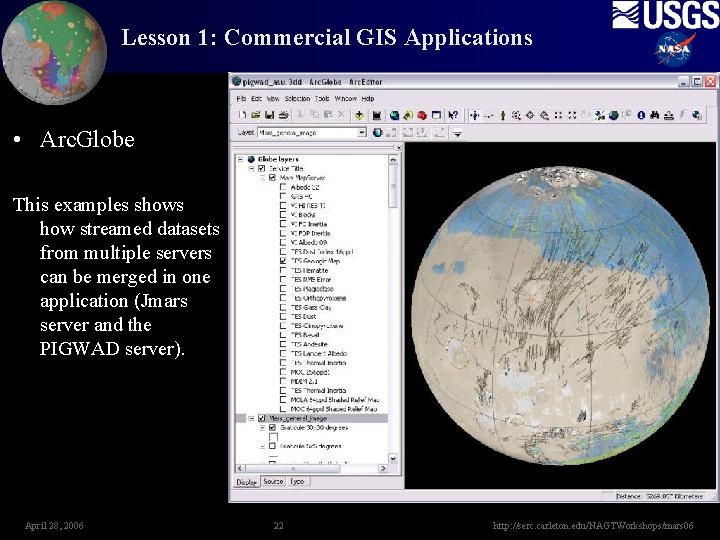This screenshot has height=540, width=720.
Task: Collapse the Service Title tree node
Action: click(251, 169)
